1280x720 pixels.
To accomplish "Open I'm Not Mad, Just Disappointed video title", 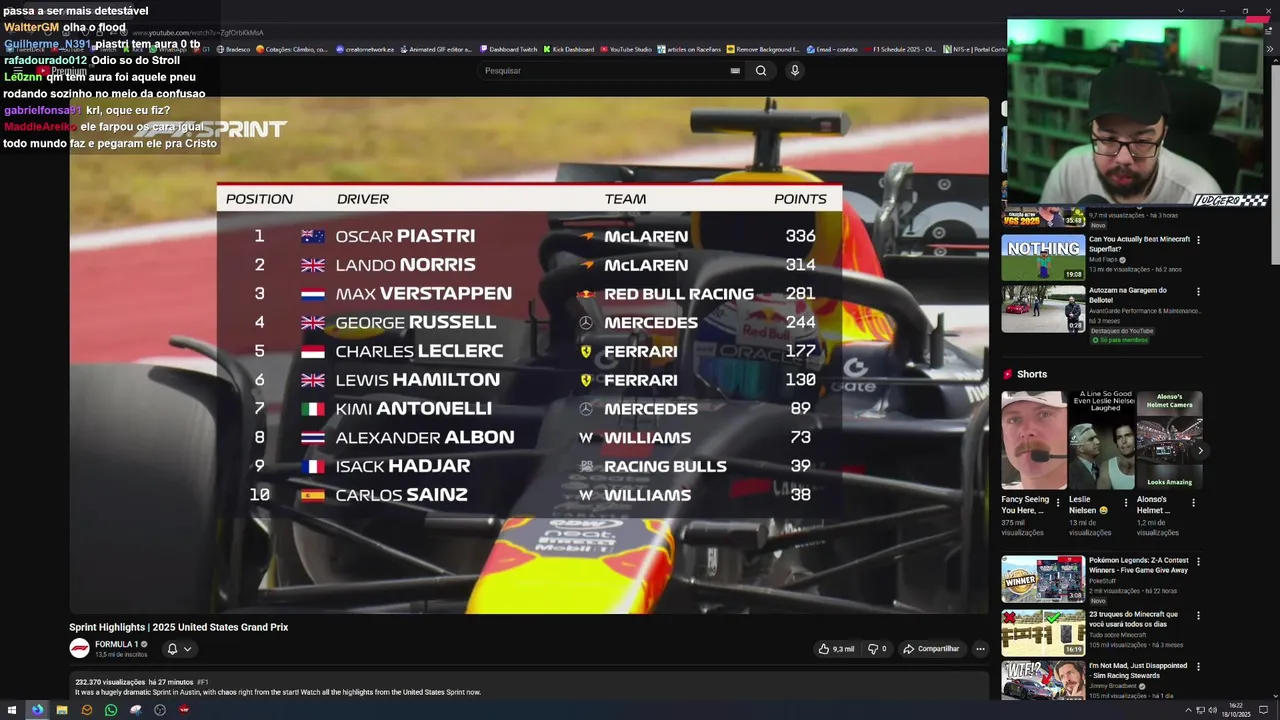I will [x=1138, y=670].
